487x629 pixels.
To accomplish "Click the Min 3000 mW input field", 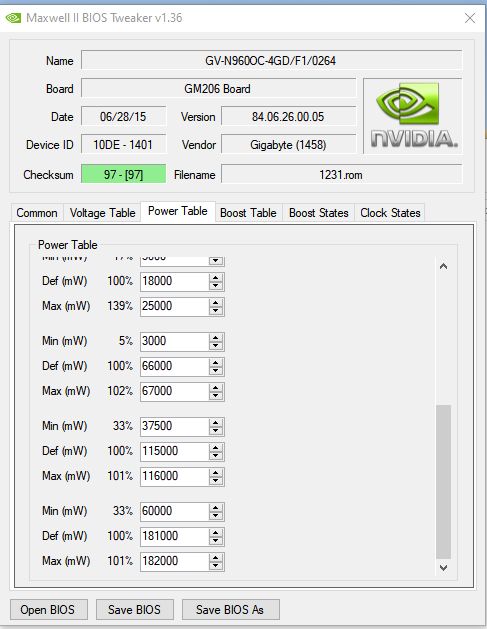I will click(x=175, y=341).
